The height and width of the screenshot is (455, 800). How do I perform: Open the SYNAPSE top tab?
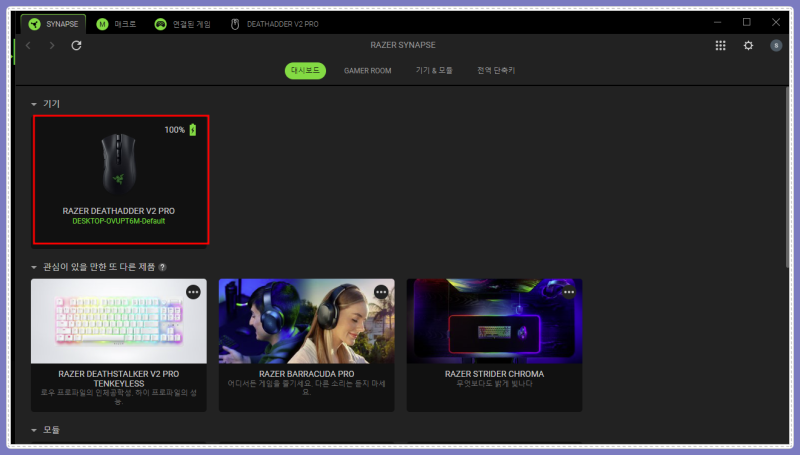(x=53, y=24)
